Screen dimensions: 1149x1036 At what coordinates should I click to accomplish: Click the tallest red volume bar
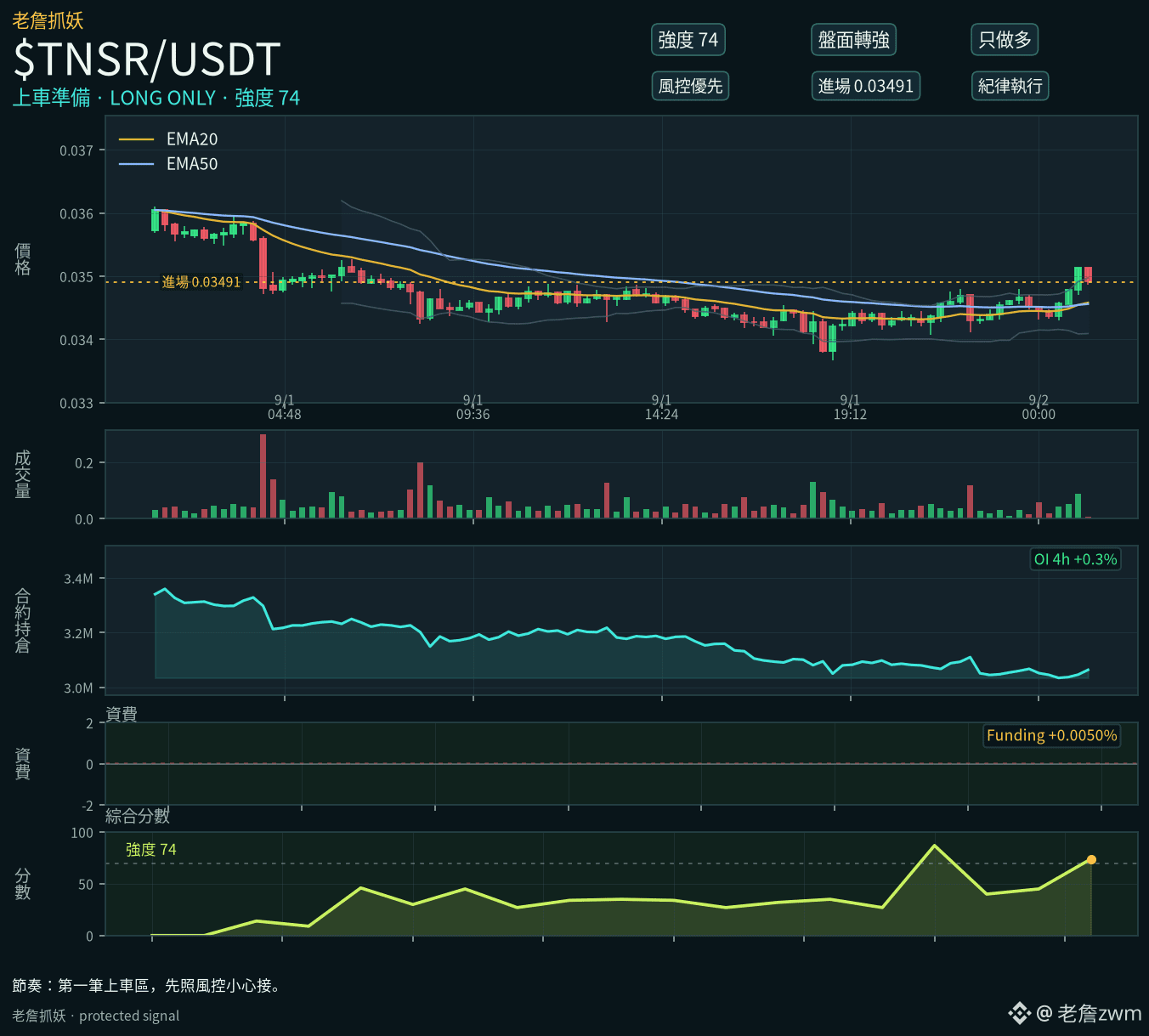[x=263, y=476]
